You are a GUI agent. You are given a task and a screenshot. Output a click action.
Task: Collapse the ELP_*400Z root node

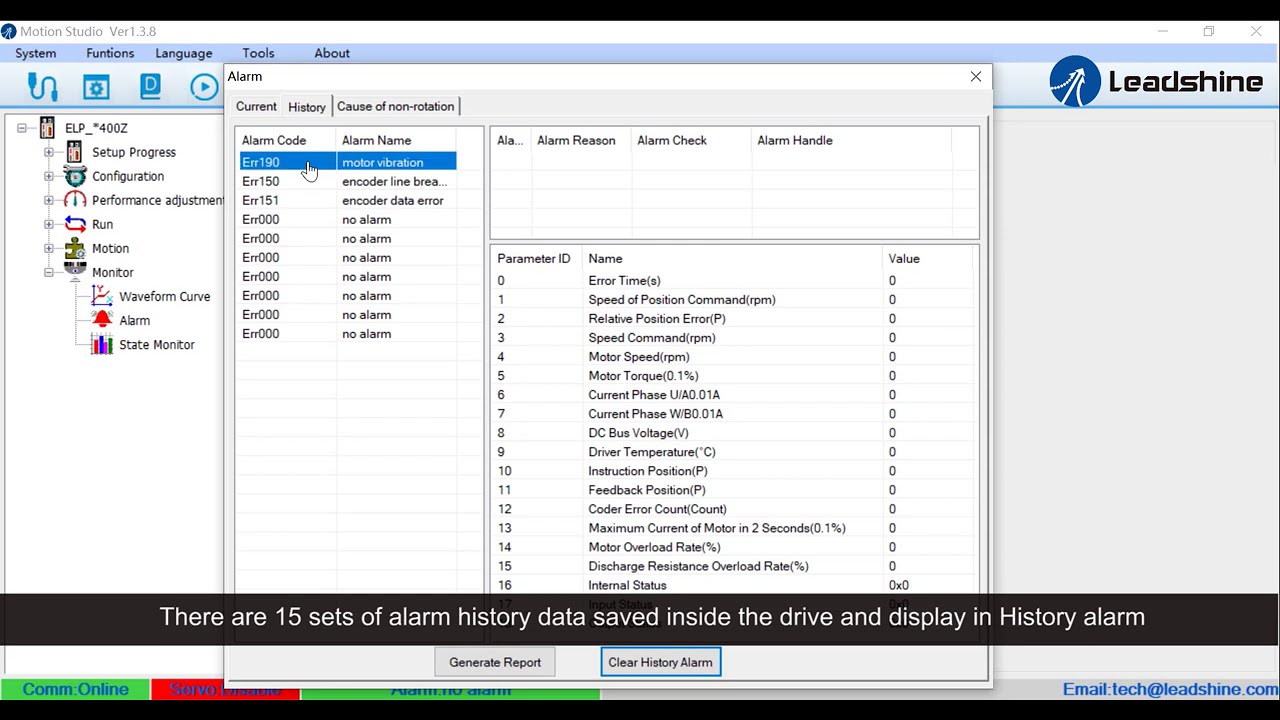[x=22, y=128]
